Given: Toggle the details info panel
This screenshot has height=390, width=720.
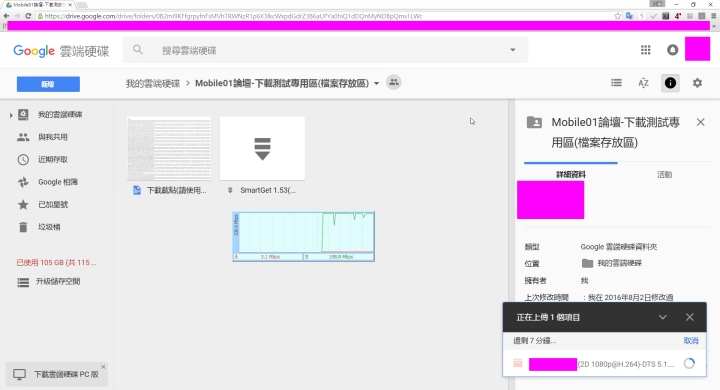Looking at the screenshot, I should (x=670, y=83).
